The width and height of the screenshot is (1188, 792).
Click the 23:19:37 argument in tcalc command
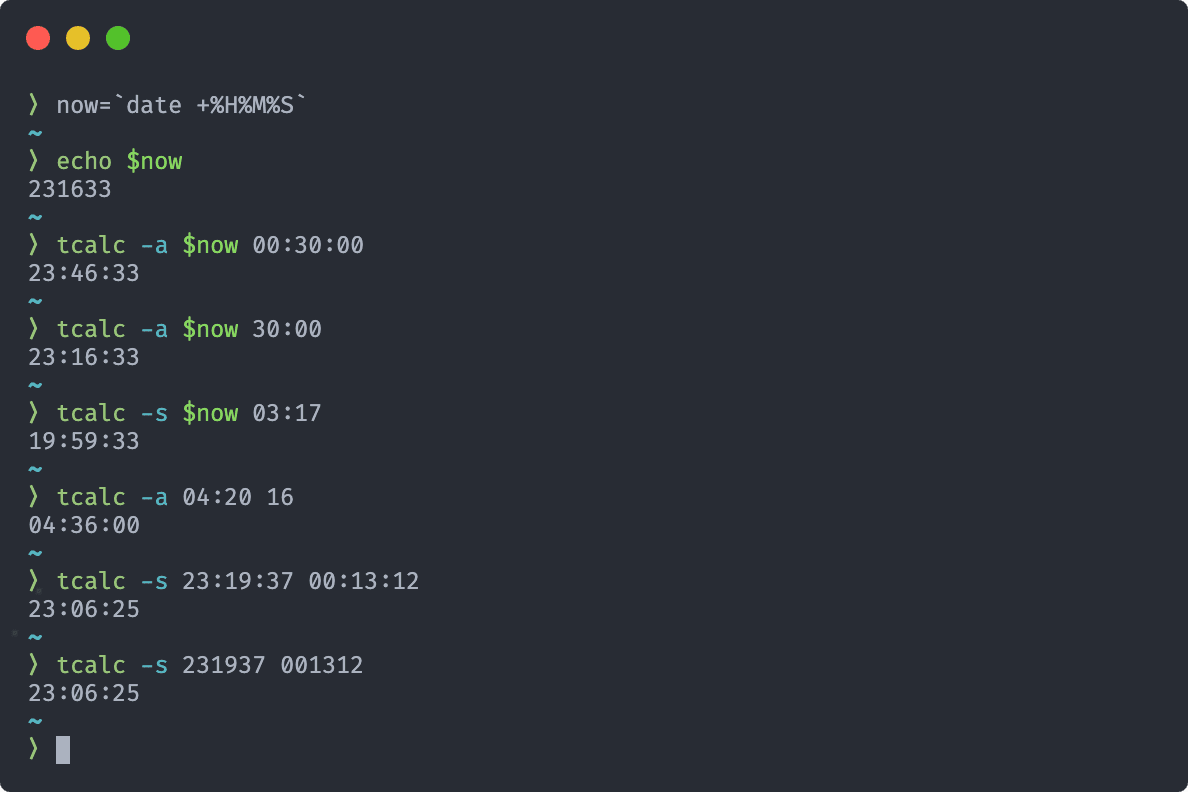(x=237, y=581)
